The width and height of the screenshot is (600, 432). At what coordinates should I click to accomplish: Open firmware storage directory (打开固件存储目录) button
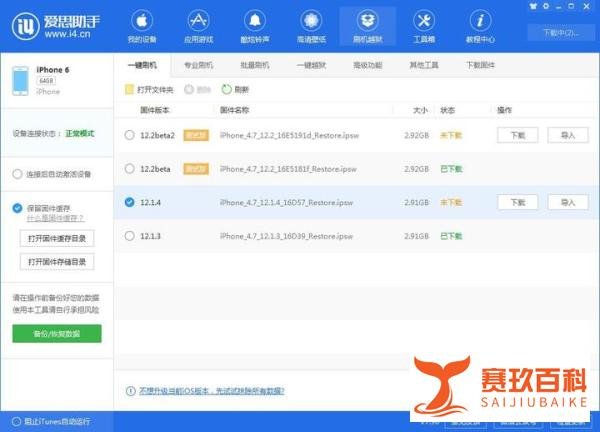click(x=57, y=262)
